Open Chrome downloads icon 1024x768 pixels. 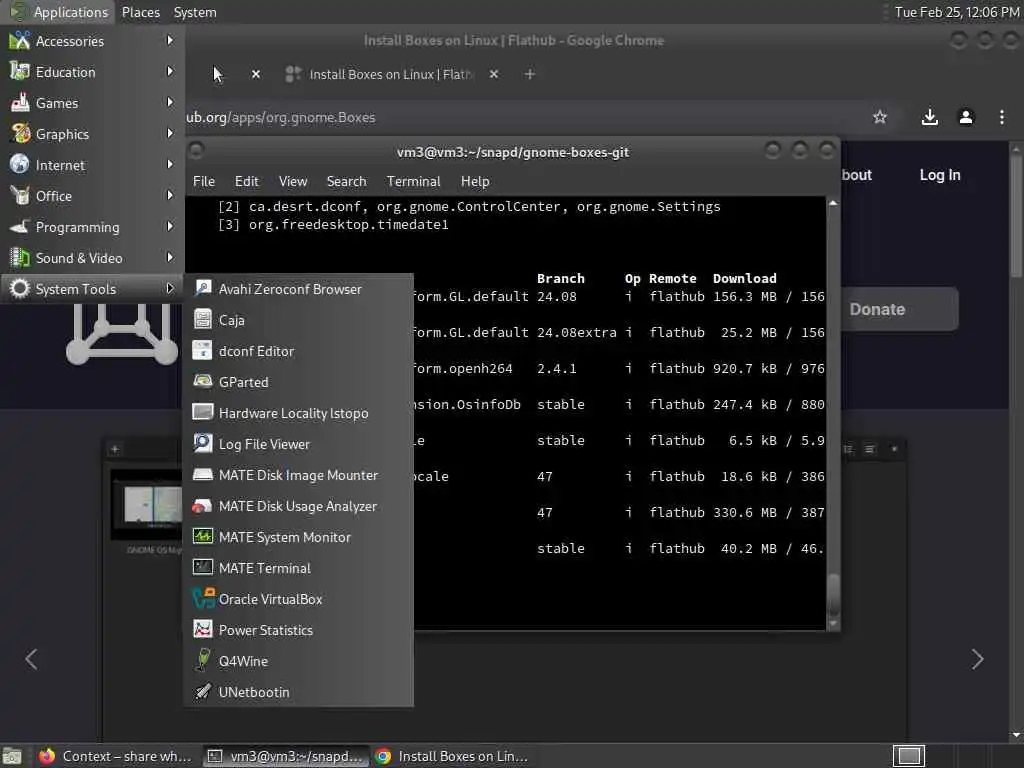tap(929, 117)
